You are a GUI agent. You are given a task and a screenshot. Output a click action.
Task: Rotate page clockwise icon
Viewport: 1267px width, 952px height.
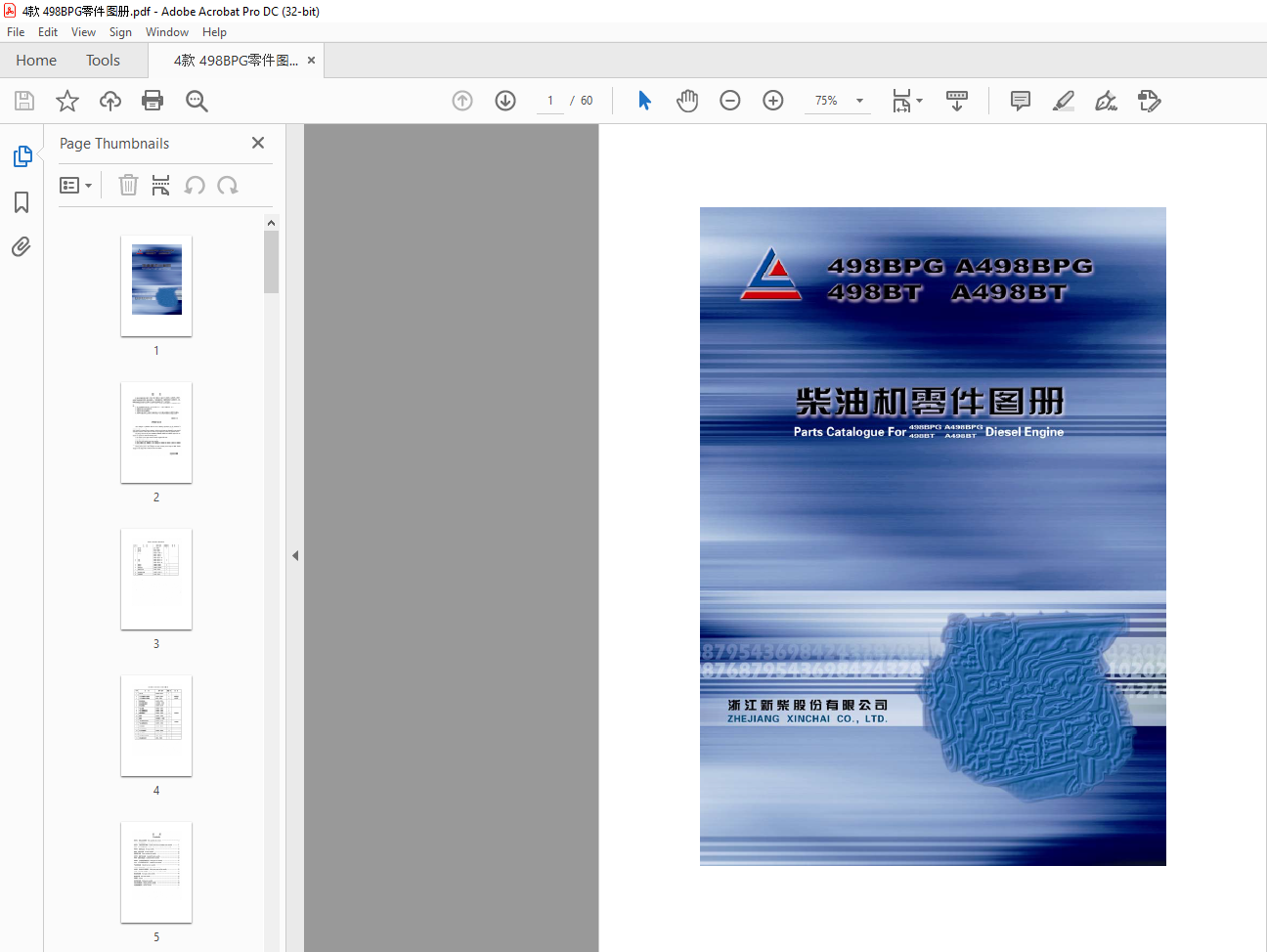coord(228,185)
